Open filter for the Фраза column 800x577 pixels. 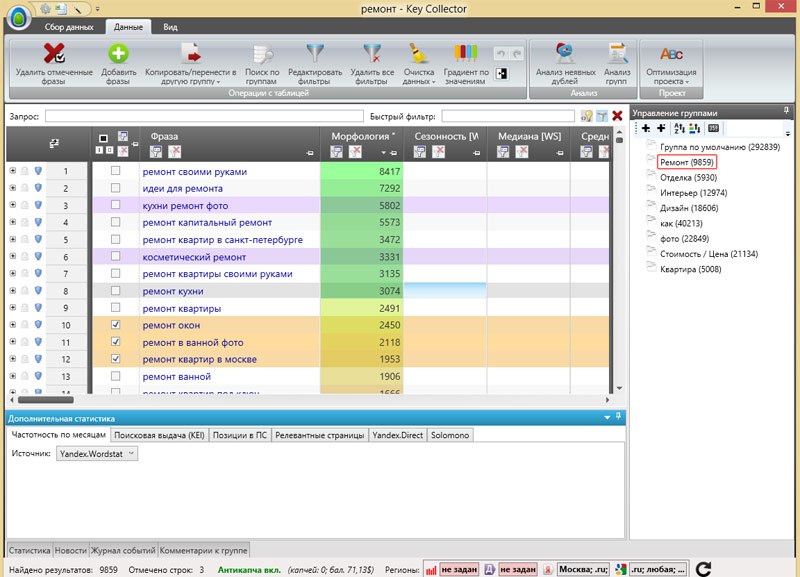[156, 152]
